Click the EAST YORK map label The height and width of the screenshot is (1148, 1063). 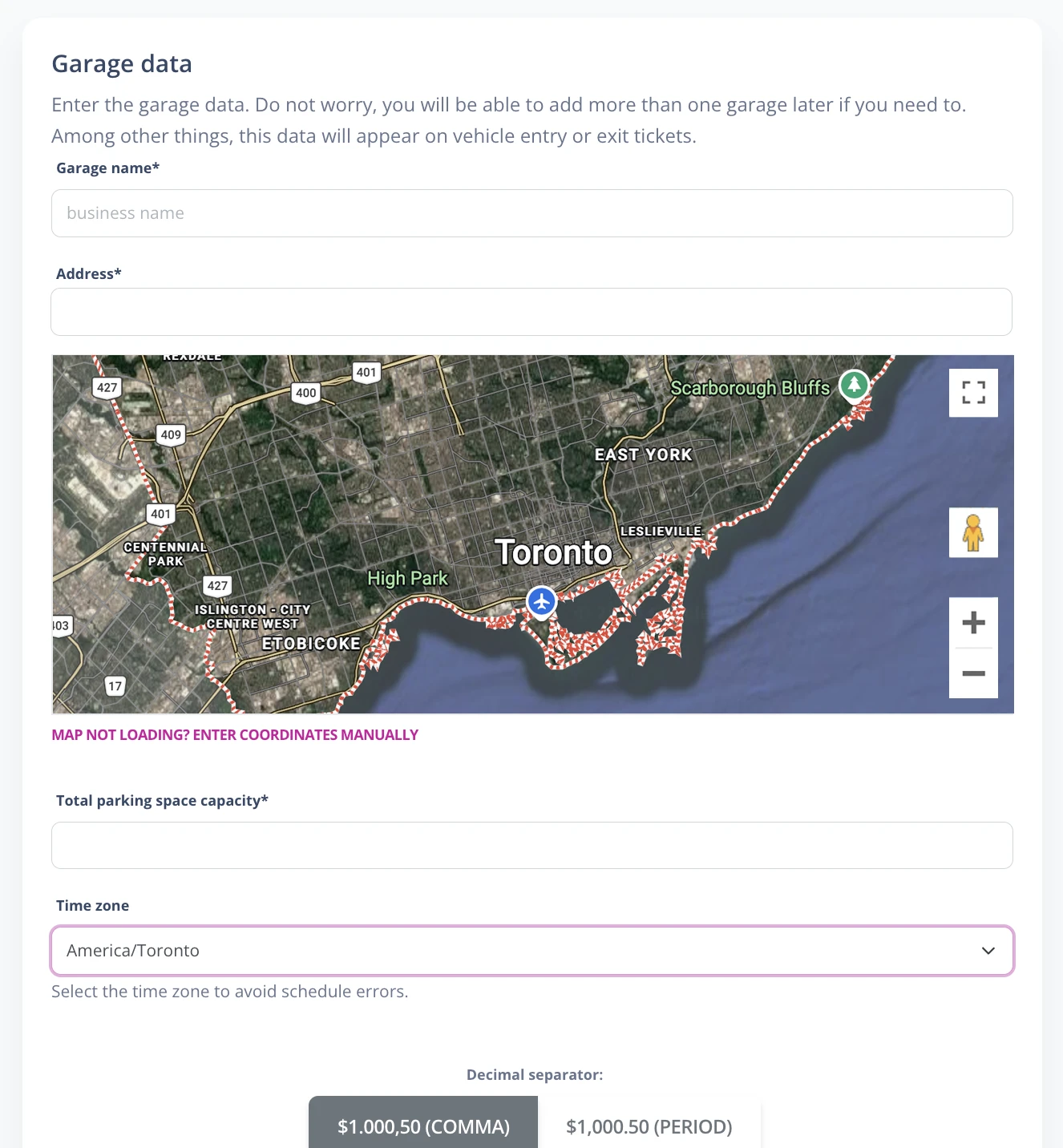(643, 455)
